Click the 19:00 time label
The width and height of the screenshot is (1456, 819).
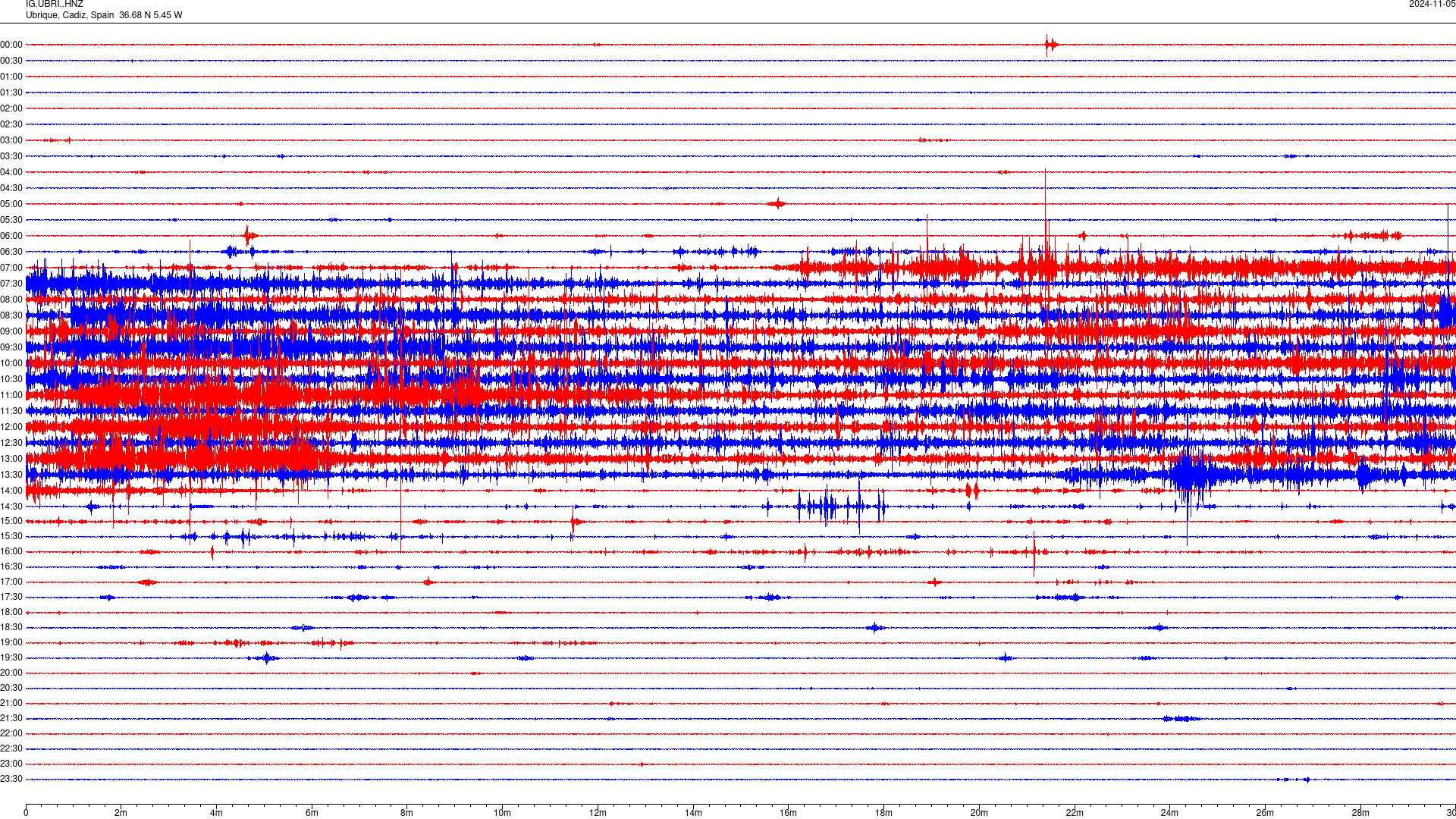click(x=11, y=642)
